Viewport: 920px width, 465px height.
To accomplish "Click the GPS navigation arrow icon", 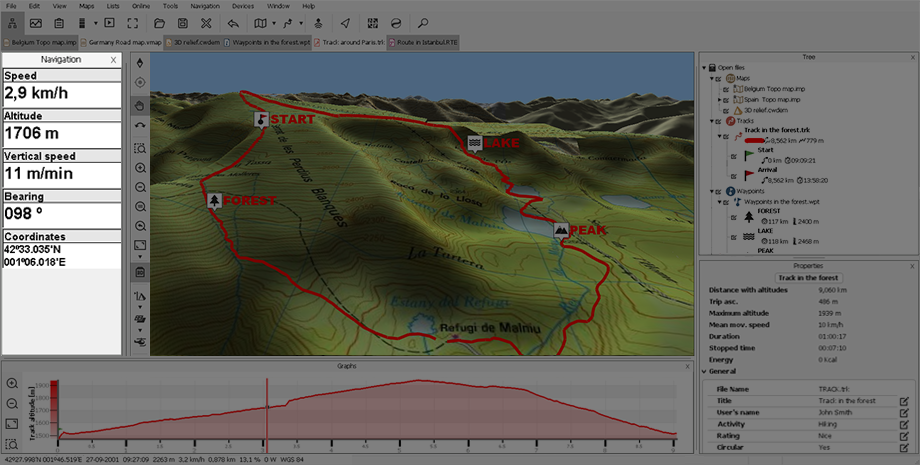I will click(345, 22).
